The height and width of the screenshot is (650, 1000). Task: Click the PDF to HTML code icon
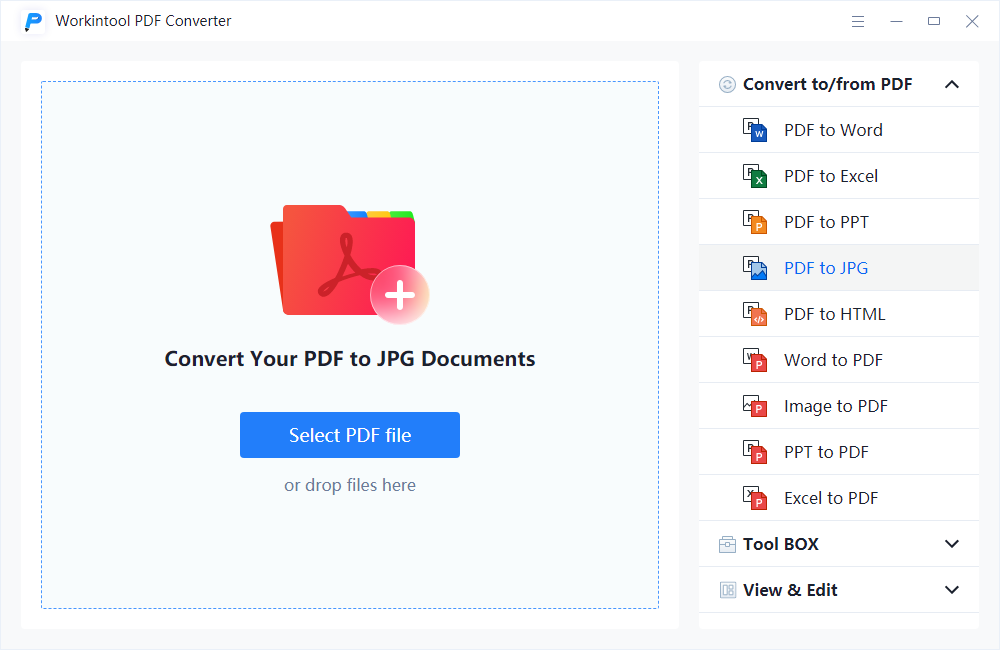point(754,314)
